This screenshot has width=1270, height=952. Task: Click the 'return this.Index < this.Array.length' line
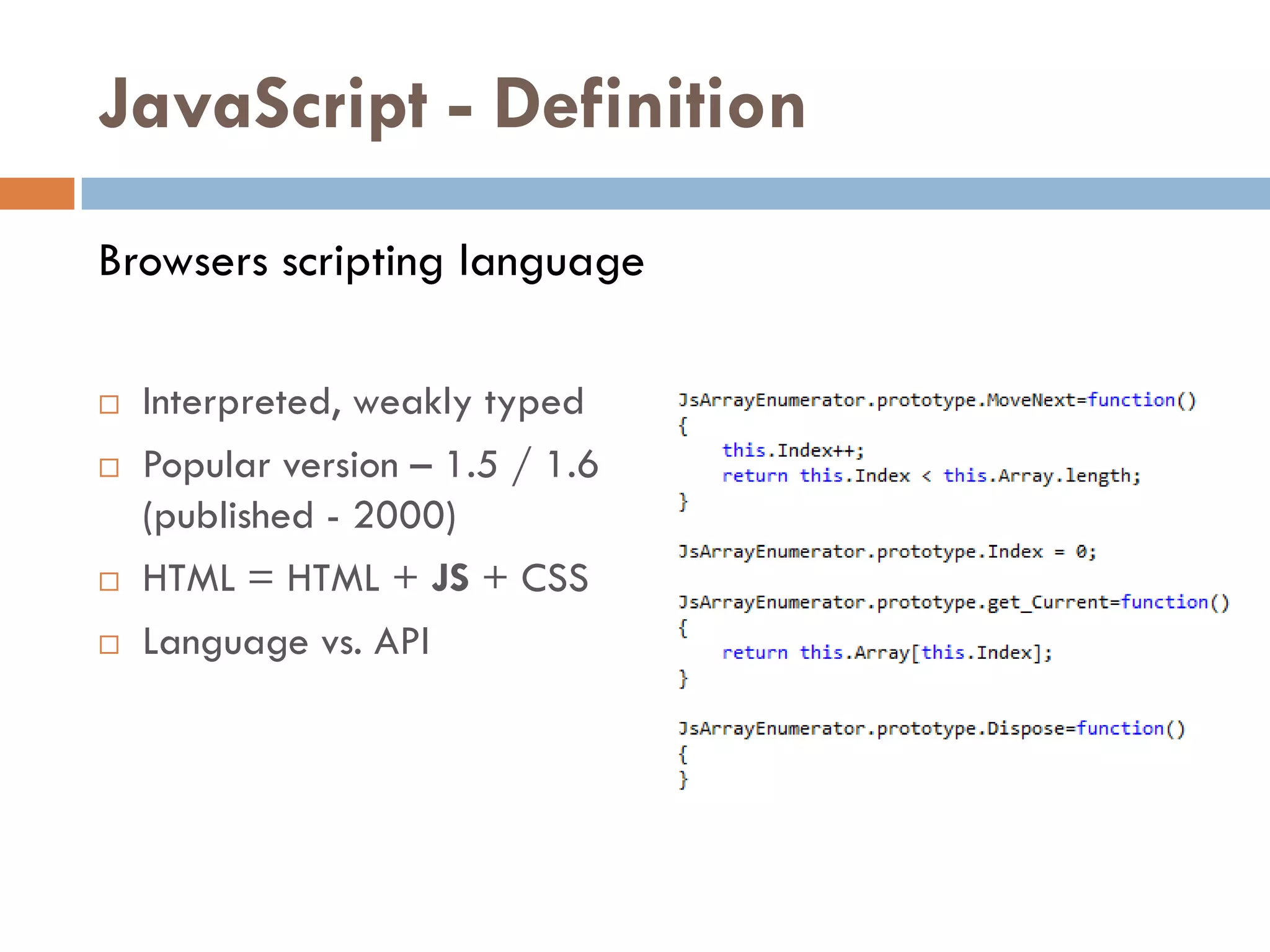tap(931, 476)
